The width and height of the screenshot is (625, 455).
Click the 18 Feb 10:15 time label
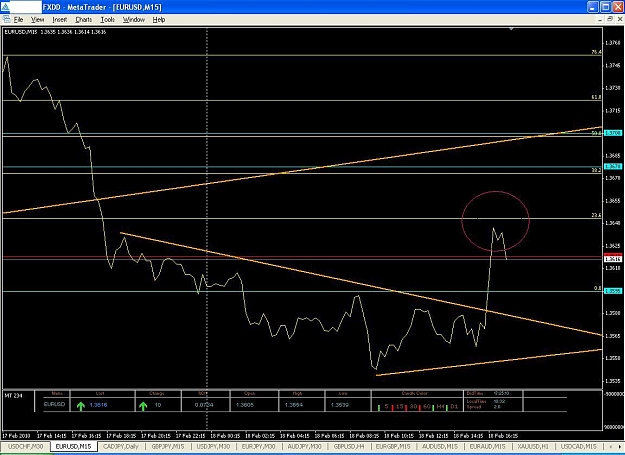399,435
